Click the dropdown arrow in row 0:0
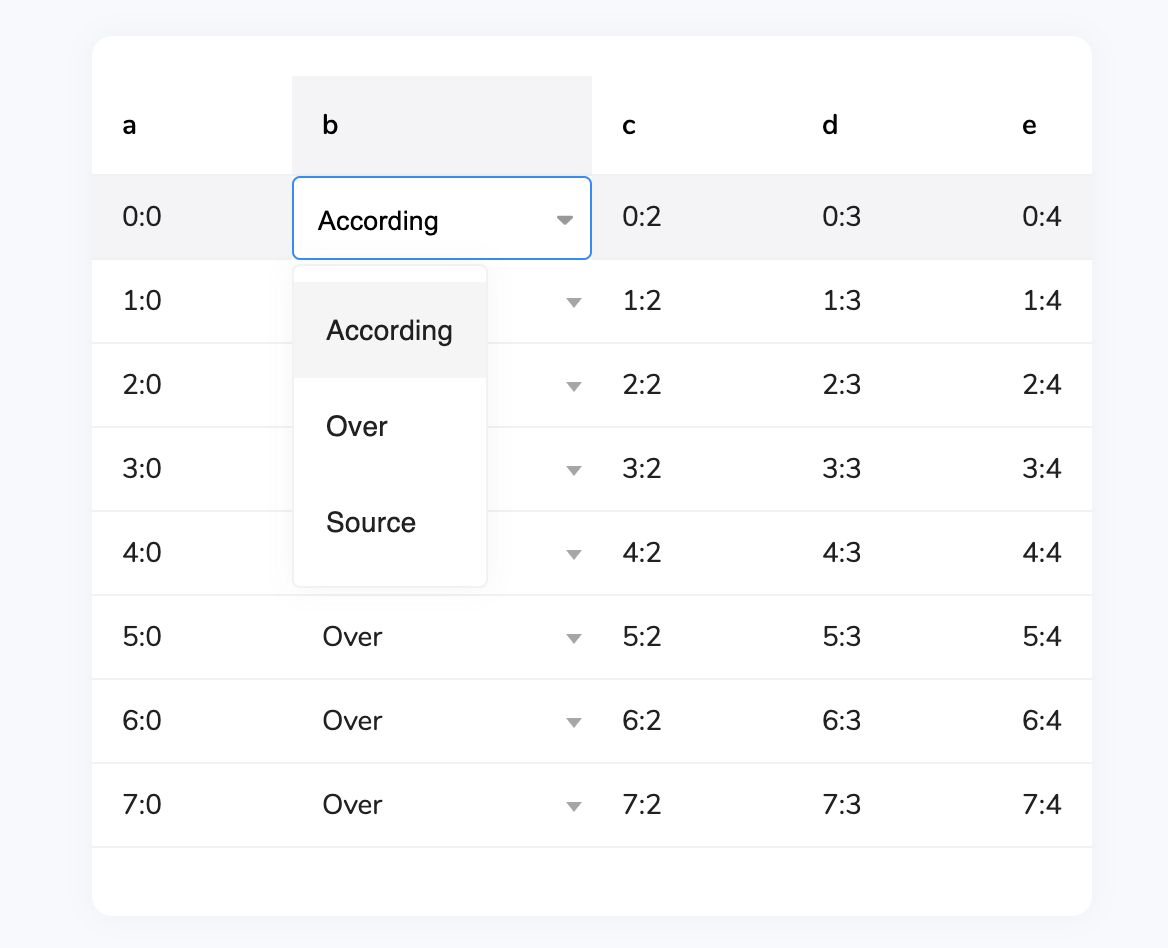This screenshot has width=1168, height=948. coord(565,220)
